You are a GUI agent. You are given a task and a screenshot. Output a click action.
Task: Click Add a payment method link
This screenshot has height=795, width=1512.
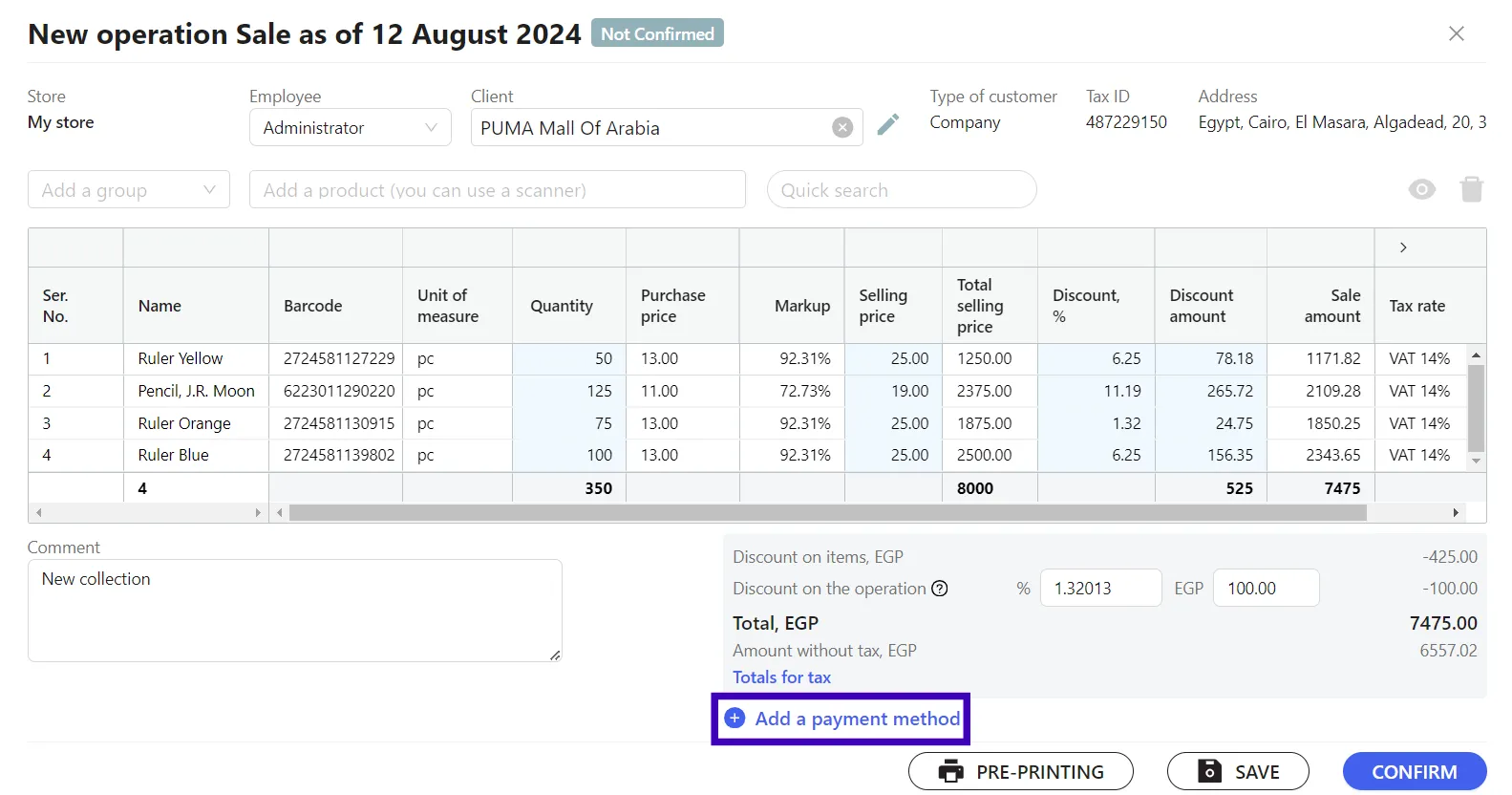click(857, 719)
